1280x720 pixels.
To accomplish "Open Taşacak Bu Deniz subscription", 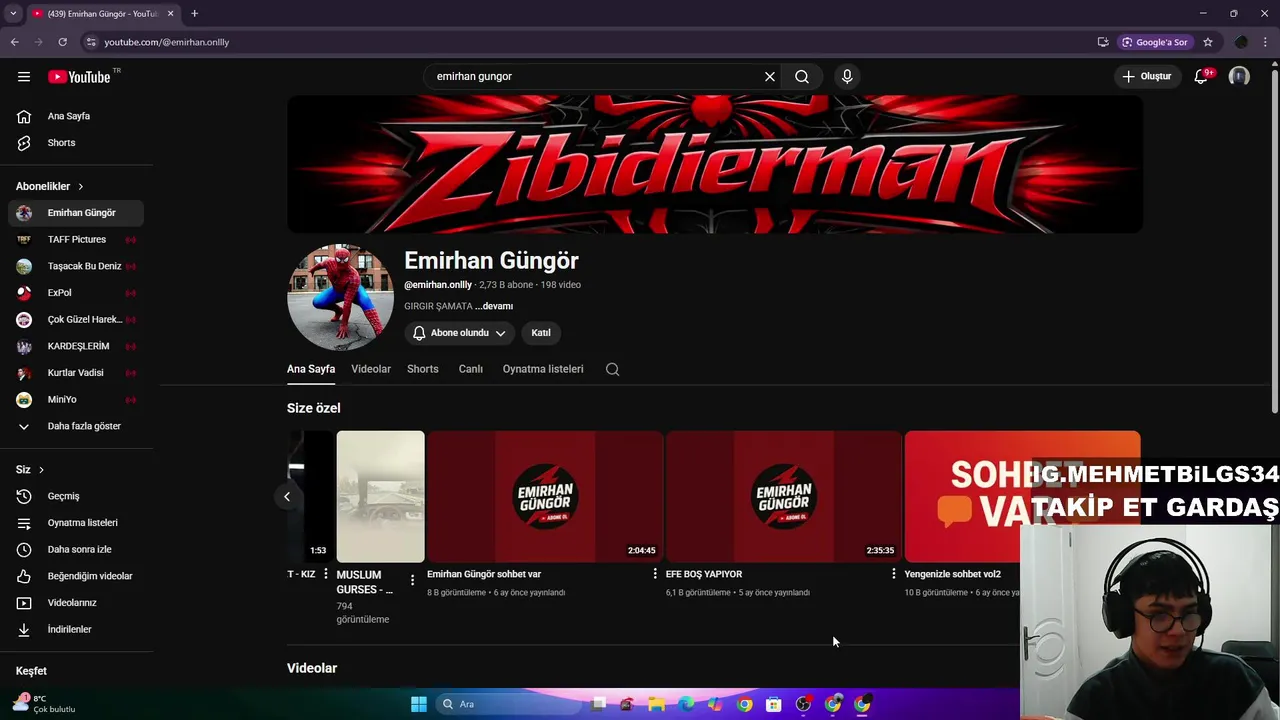I will click(76, 266).
